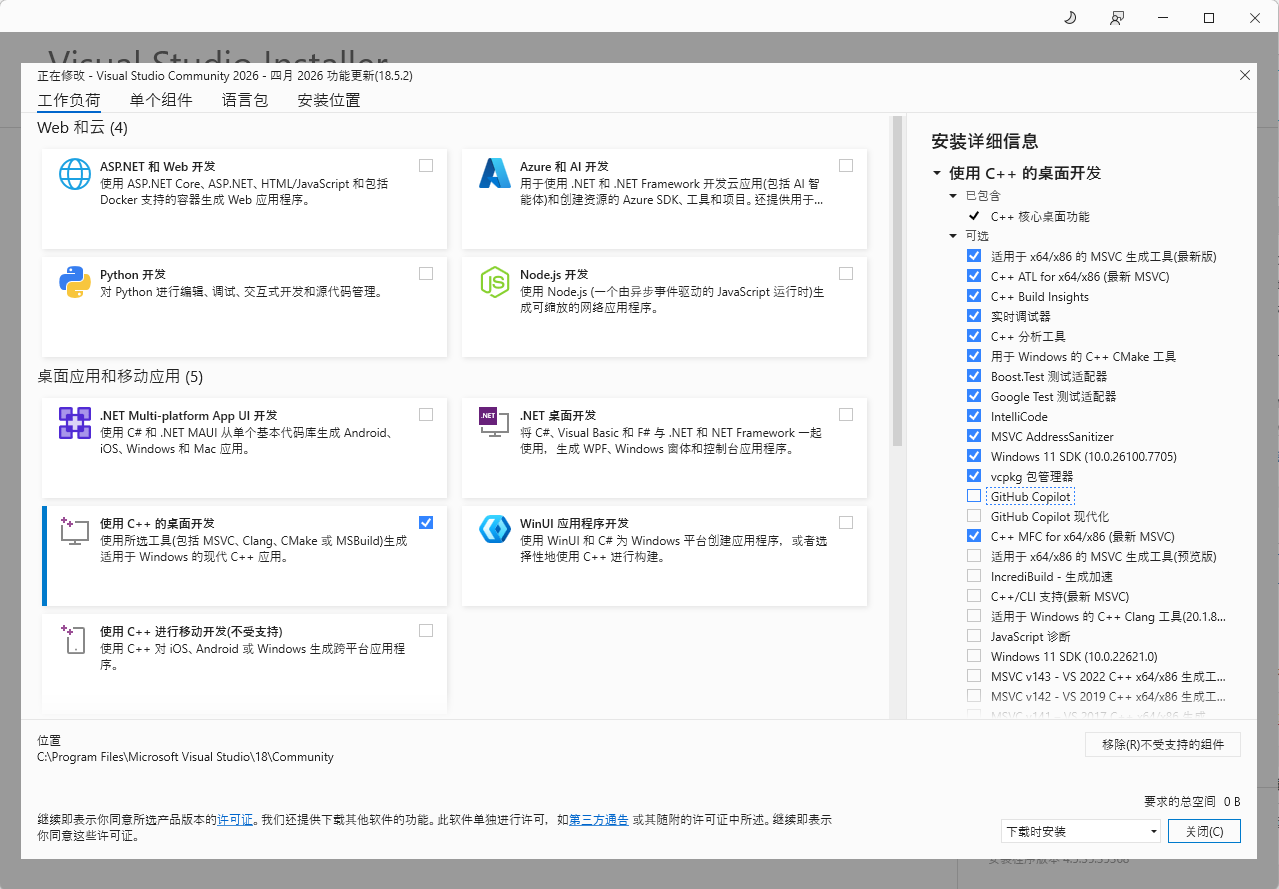The image size is (1279, 889).
Task: Click the install path C:\Program Files\Microsoft Visual Studio\18\Community
Action: click(x=185, y=757)
